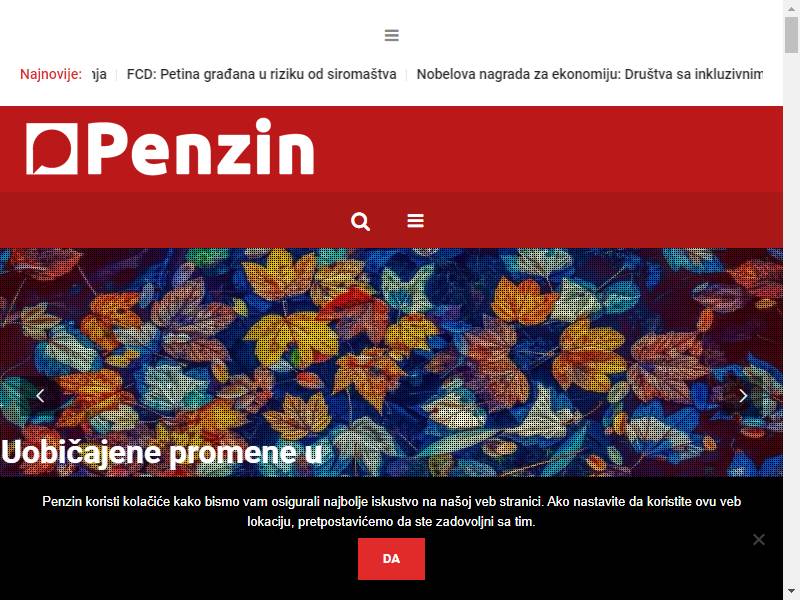Viewport: 800px width, 600px height.
Task: Click the scrollbar up arrow
Action: coord(791,7)
